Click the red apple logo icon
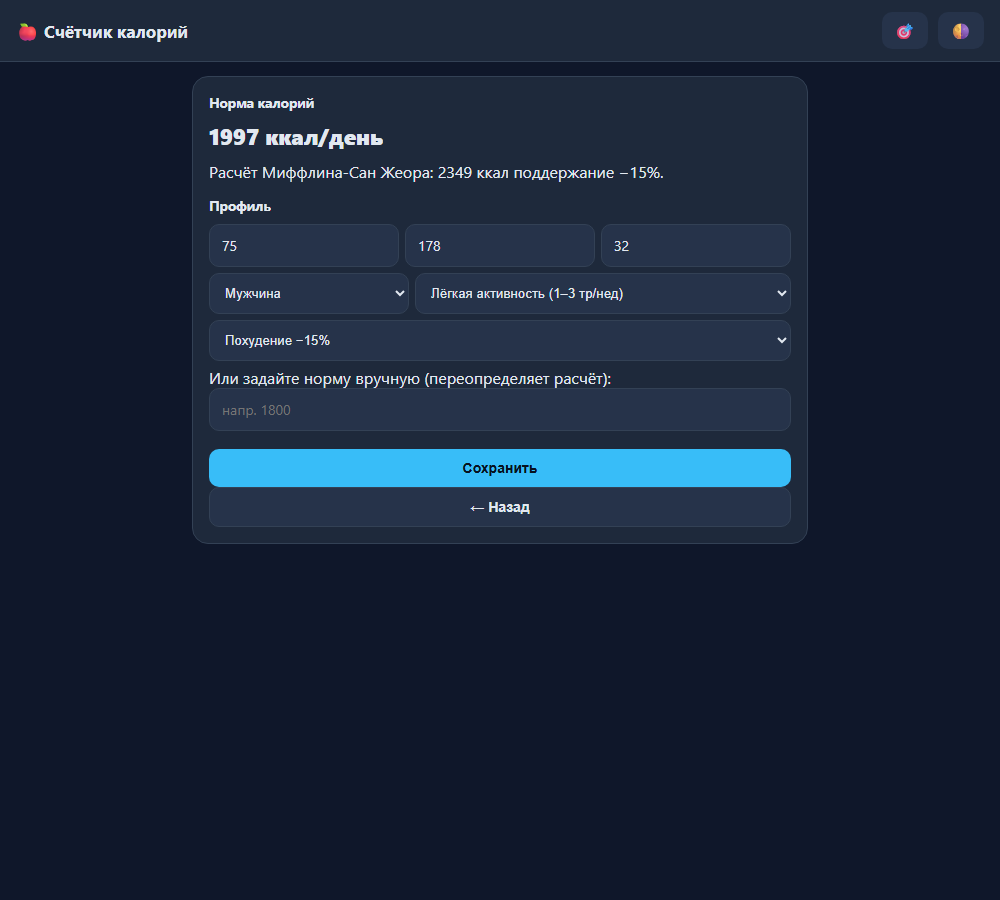This screenshot has height=900, width=1000. (x=27, y=32)
